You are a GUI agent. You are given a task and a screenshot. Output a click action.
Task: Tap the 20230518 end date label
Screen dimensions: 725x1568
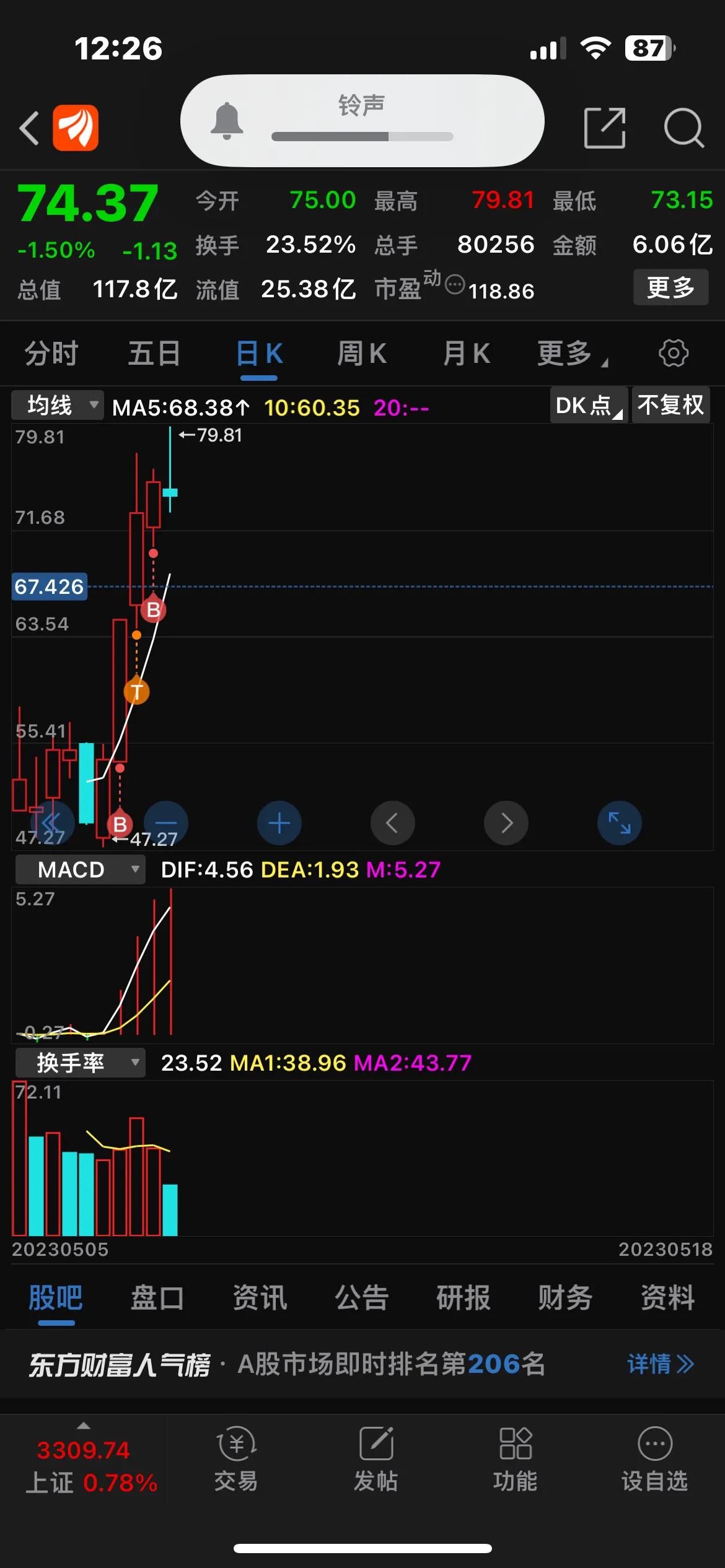[x=666, y=1249]
